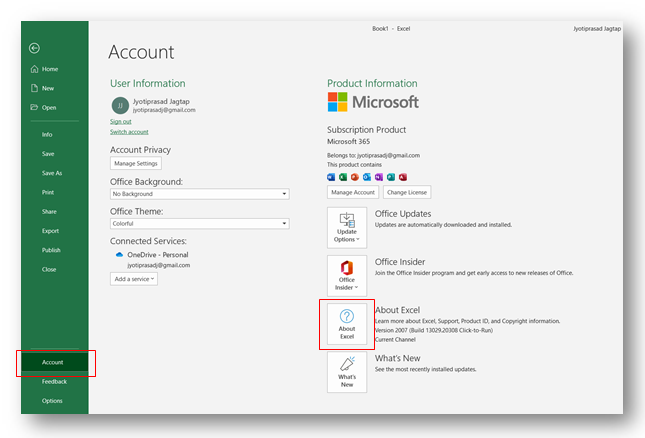Screen dimensions: 645x438
Task: Click the Manage Settings button
Action: 136,163
